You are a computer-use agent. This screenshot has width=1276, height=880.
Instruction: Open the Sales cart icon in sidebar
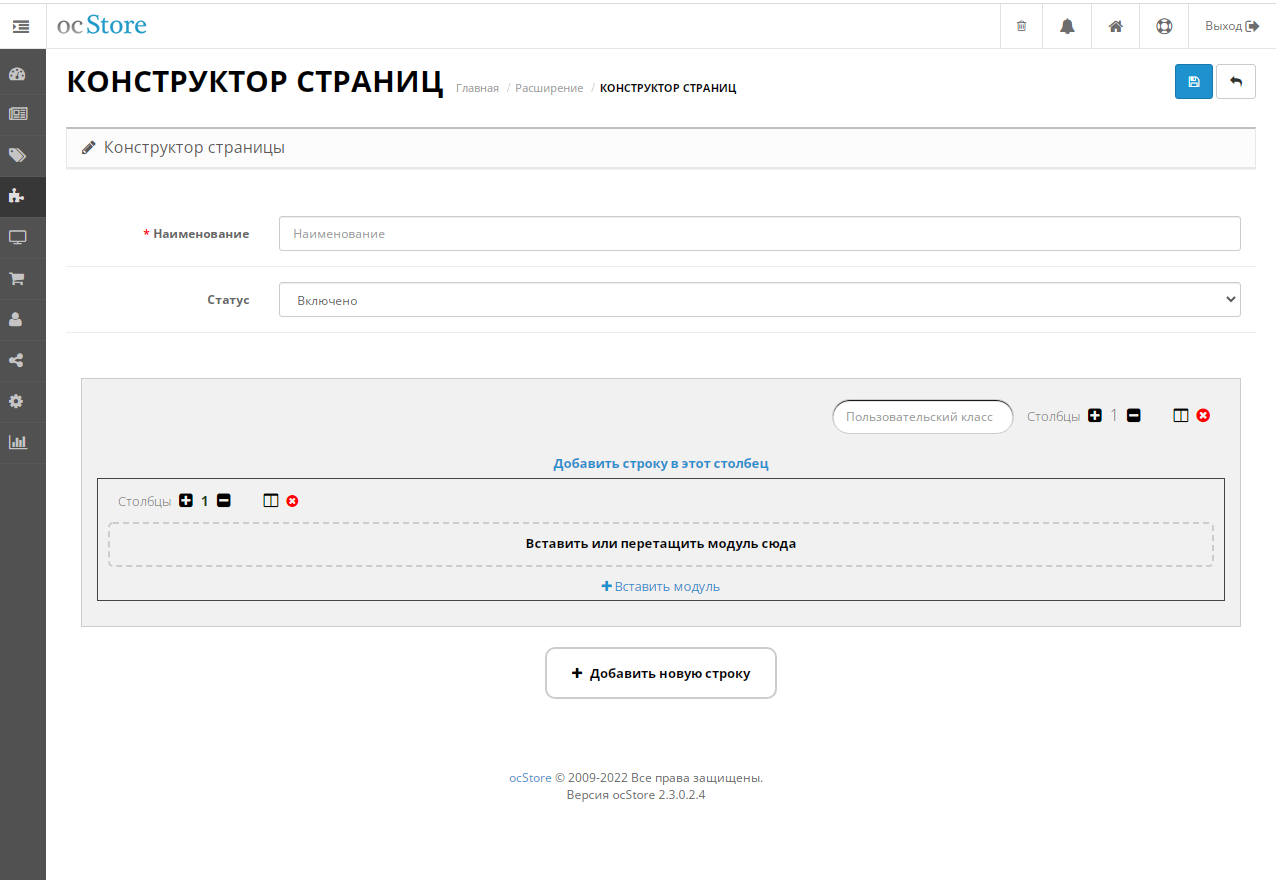pyautogui.click(x=17, y=279)
